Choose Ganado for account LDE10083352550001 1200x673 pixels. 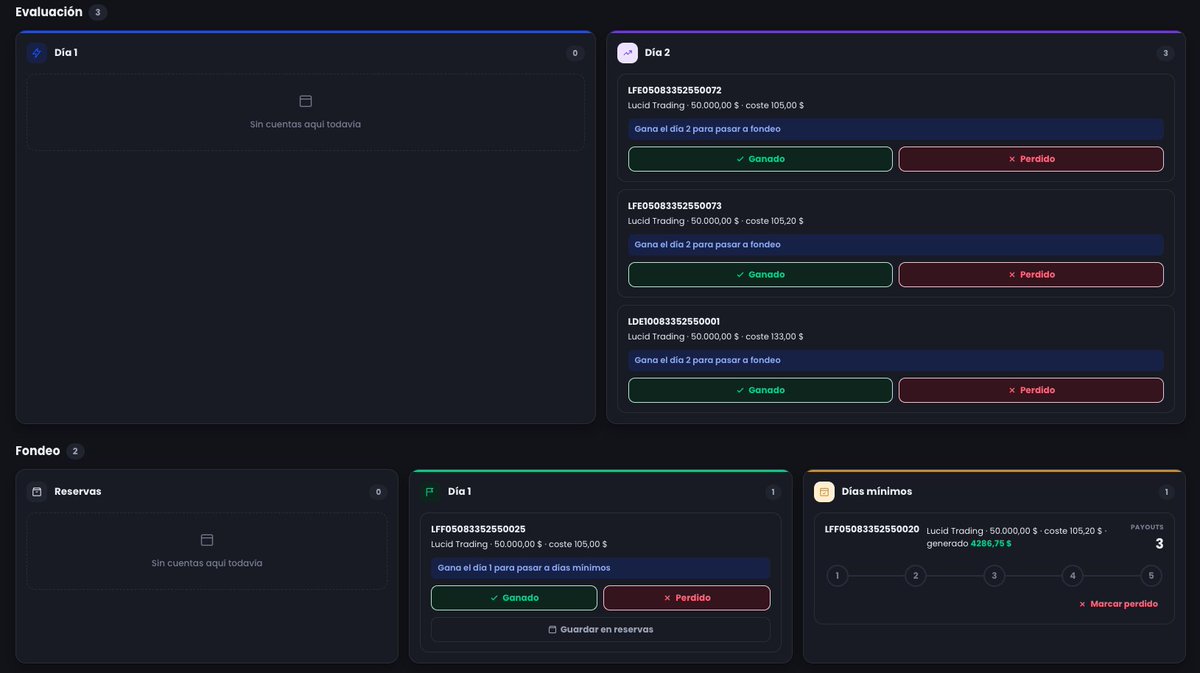coord(760,390)
